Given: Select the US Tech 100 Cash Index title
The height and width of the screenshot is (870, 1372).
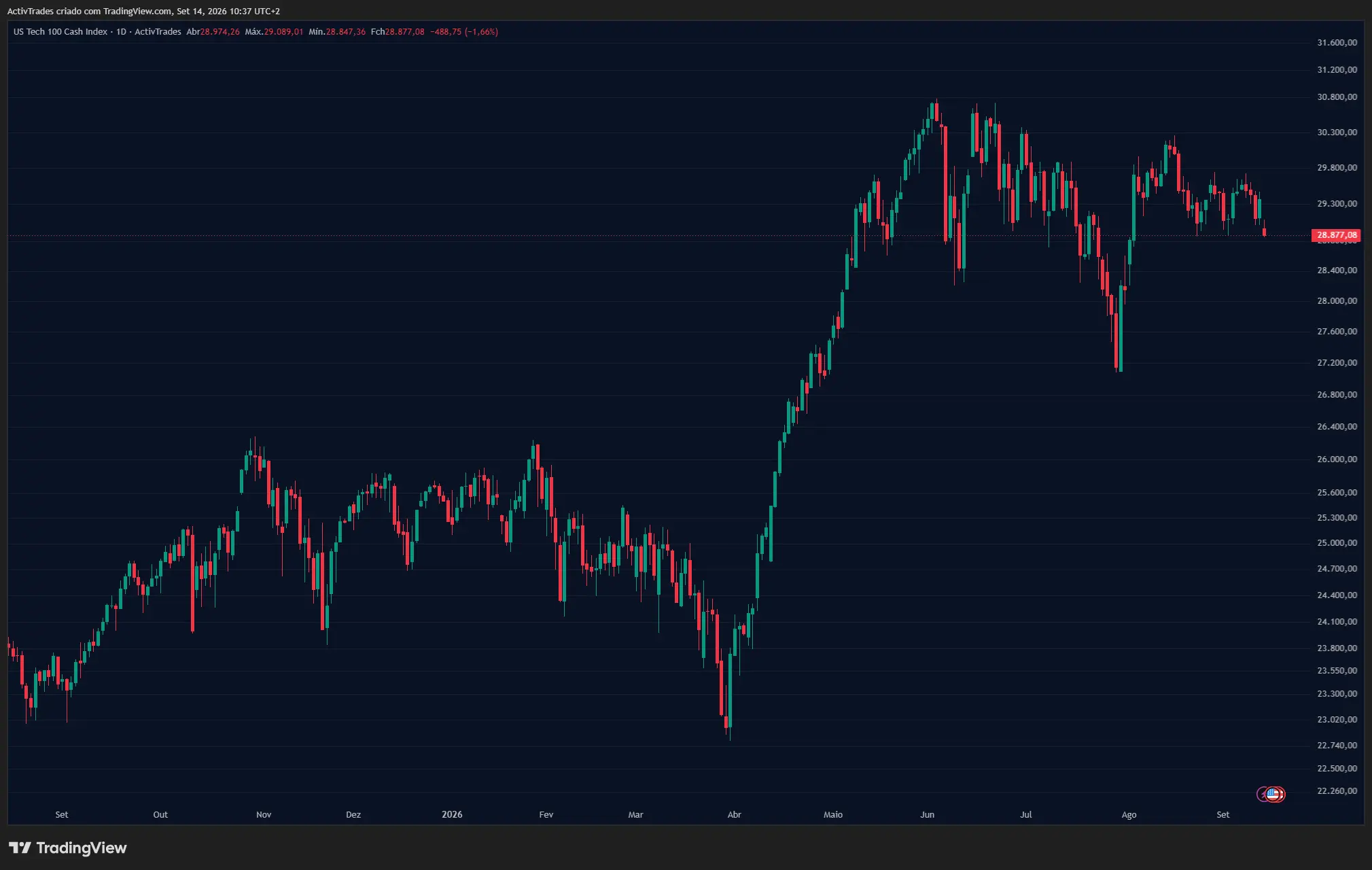Looking at the screenshot, I should [x=60, y=32].
